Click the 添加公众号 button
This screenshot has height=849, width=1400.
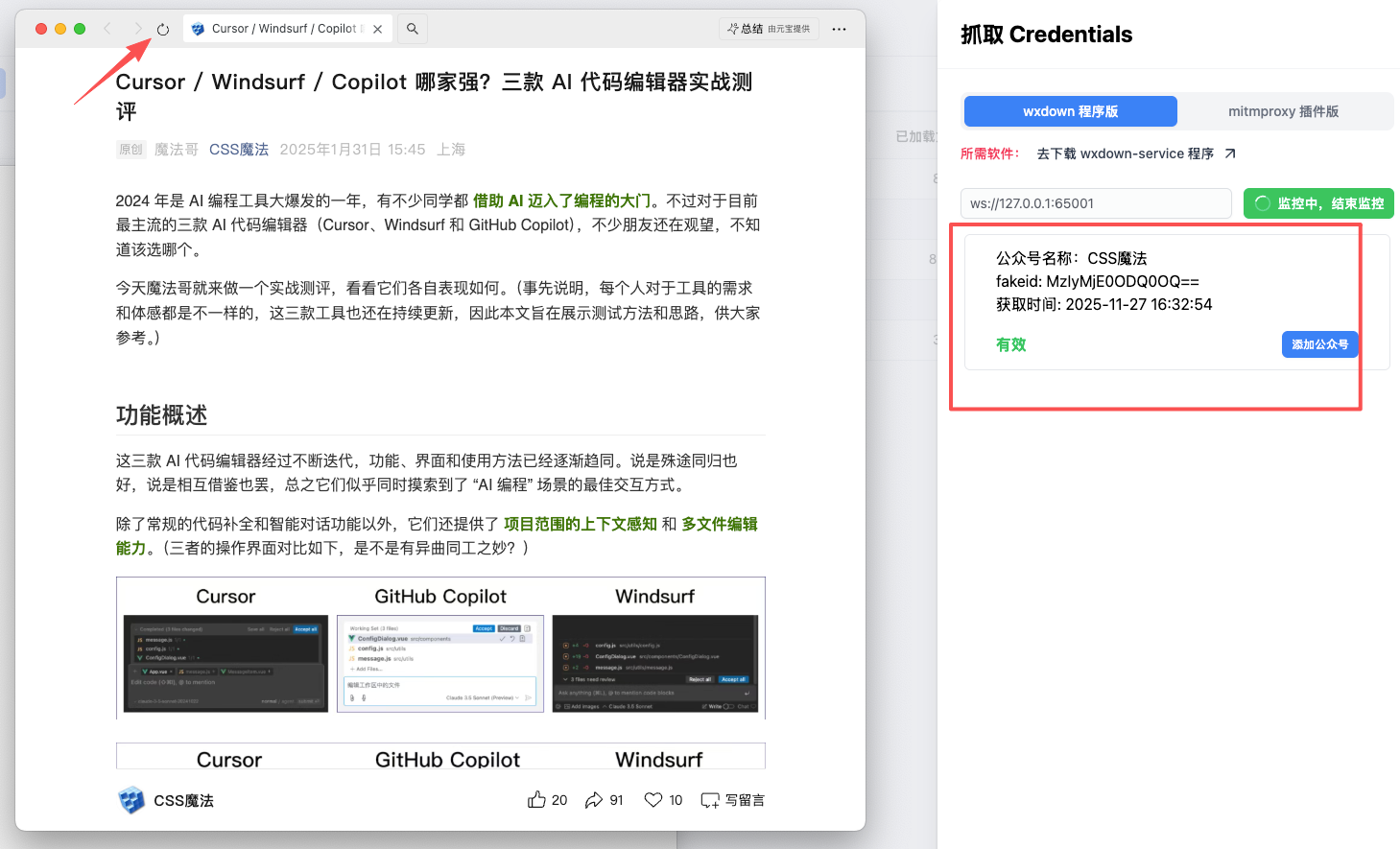[x=1319, y=344]
